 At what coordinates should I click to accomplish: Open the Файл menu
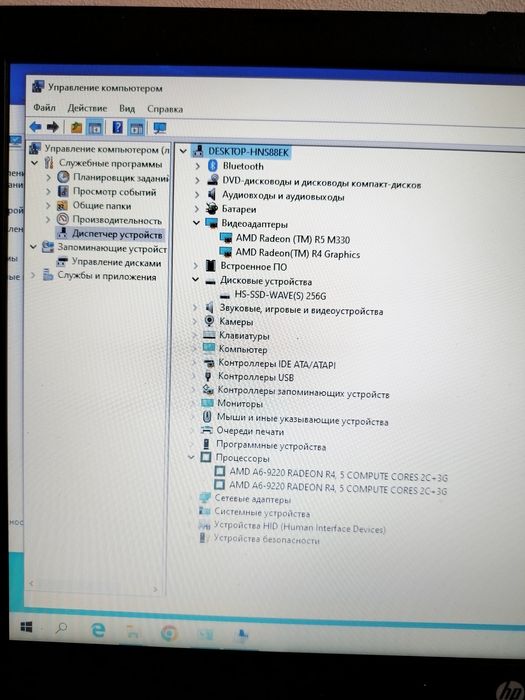[44, 108]
